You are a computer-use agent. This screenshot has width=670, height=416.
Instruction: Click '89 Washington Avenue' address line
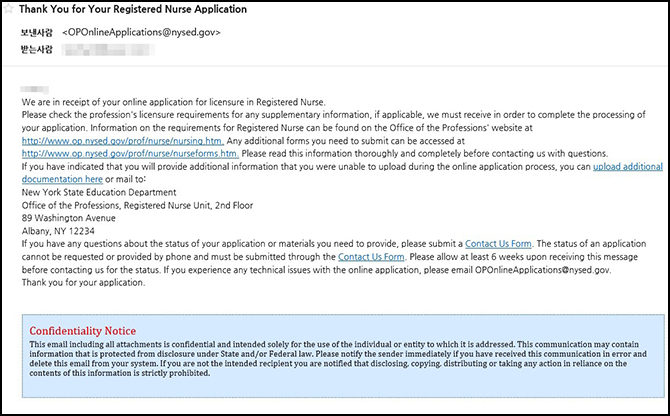pyautogui.click(x=69, y=218)
